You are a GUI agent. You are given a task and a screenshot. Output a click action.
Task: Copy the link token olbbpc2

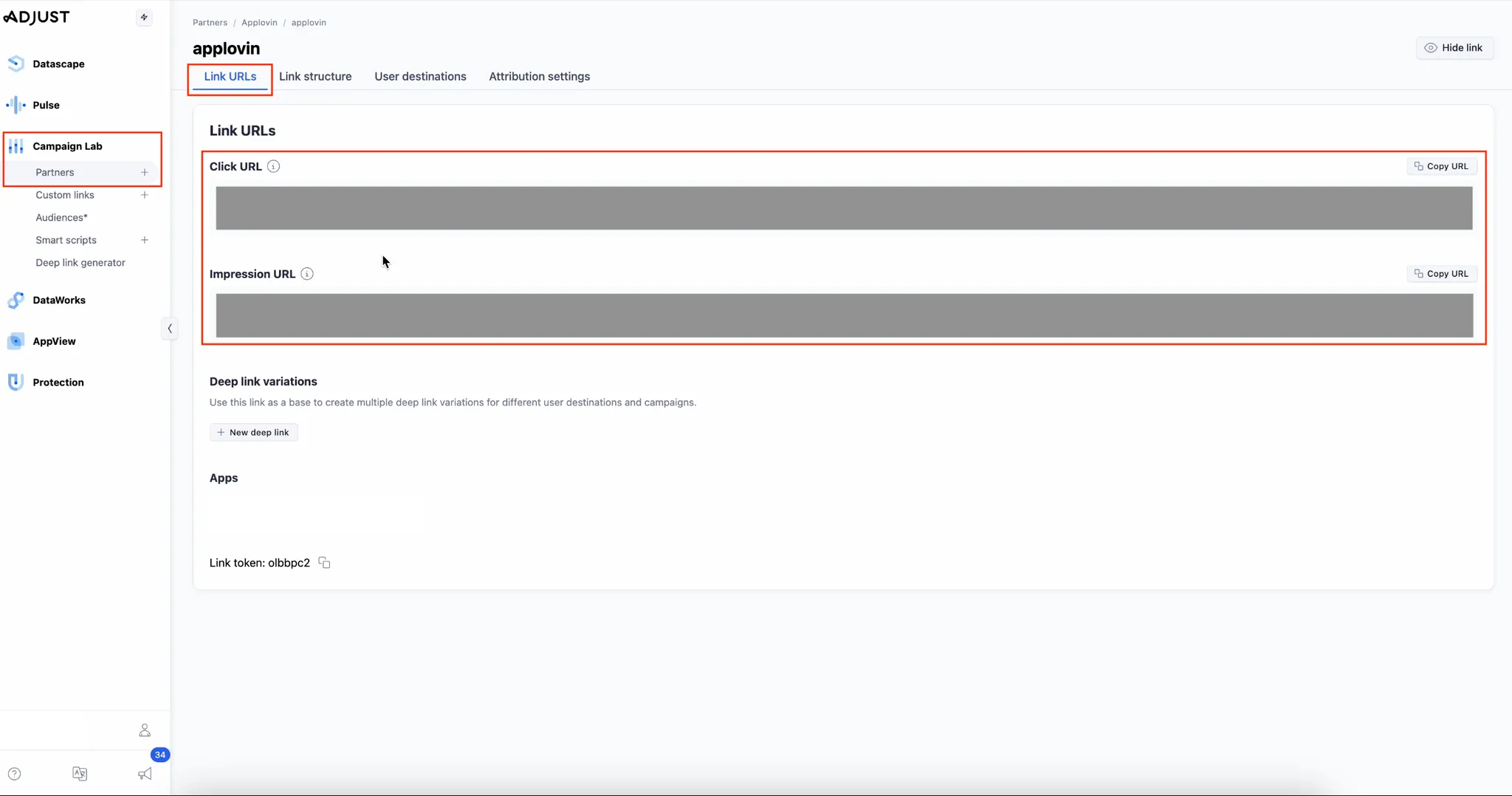coord(324,563)
